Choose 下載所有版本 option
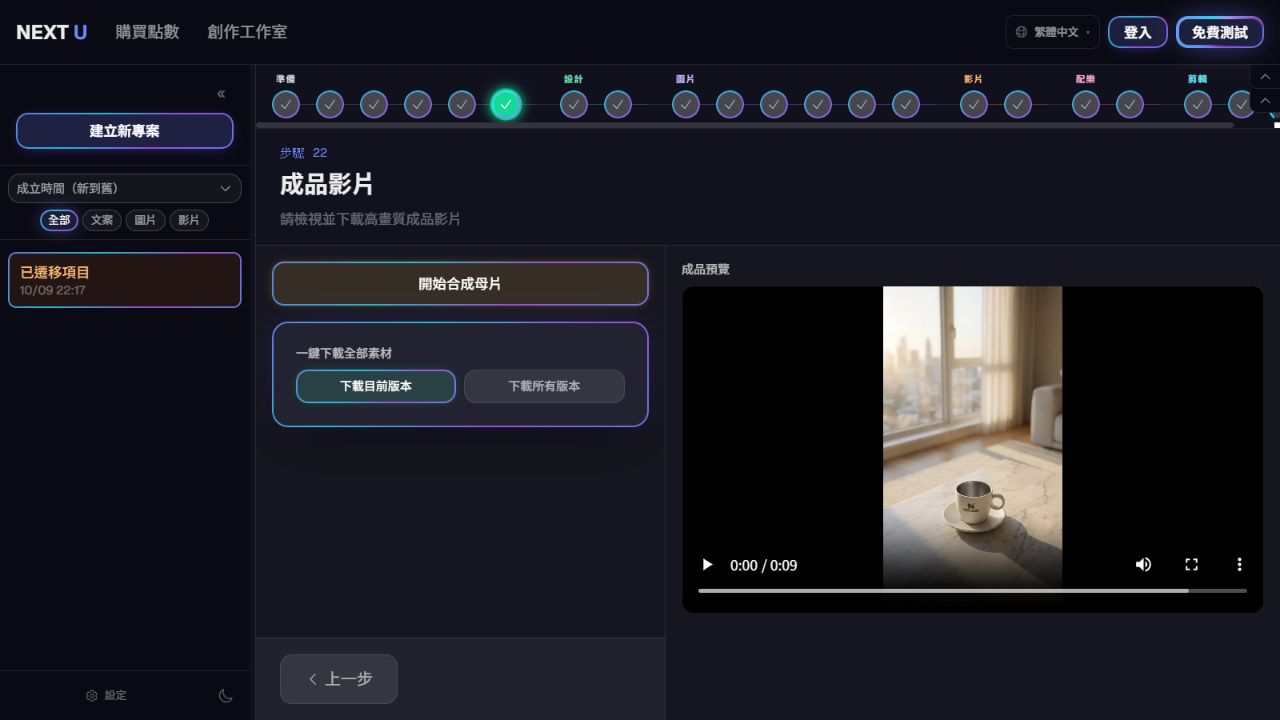 (x=544, y=386)
